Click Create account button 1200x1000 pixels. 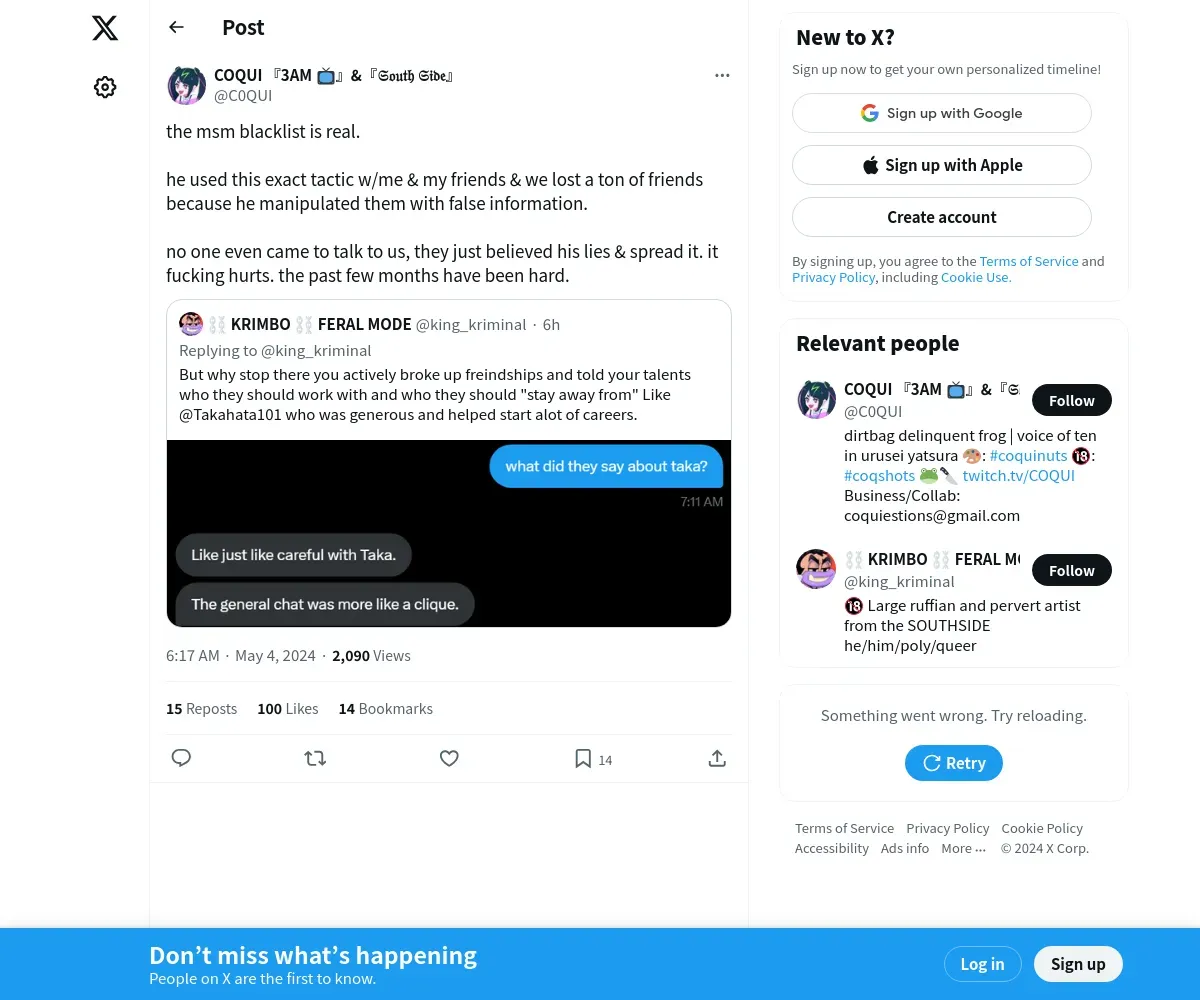click(942, 217)
